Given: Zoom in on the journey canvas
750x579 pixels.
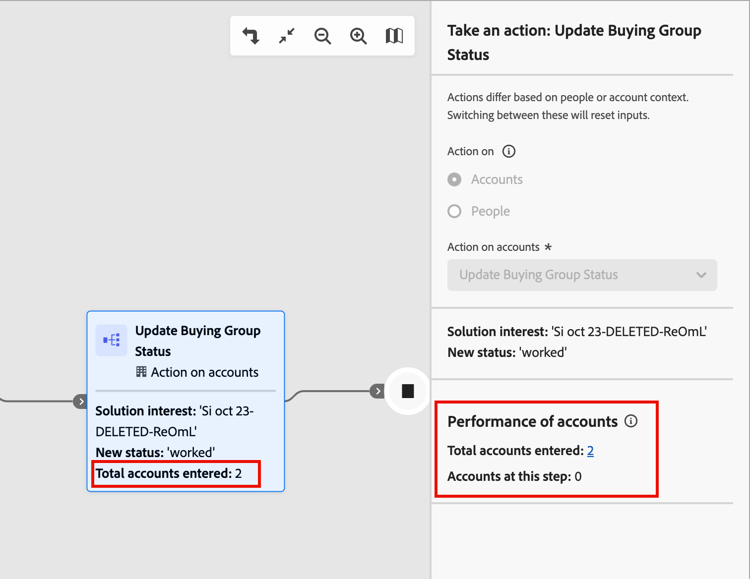Looking at the screenshot, I should (x=358, y=36).
